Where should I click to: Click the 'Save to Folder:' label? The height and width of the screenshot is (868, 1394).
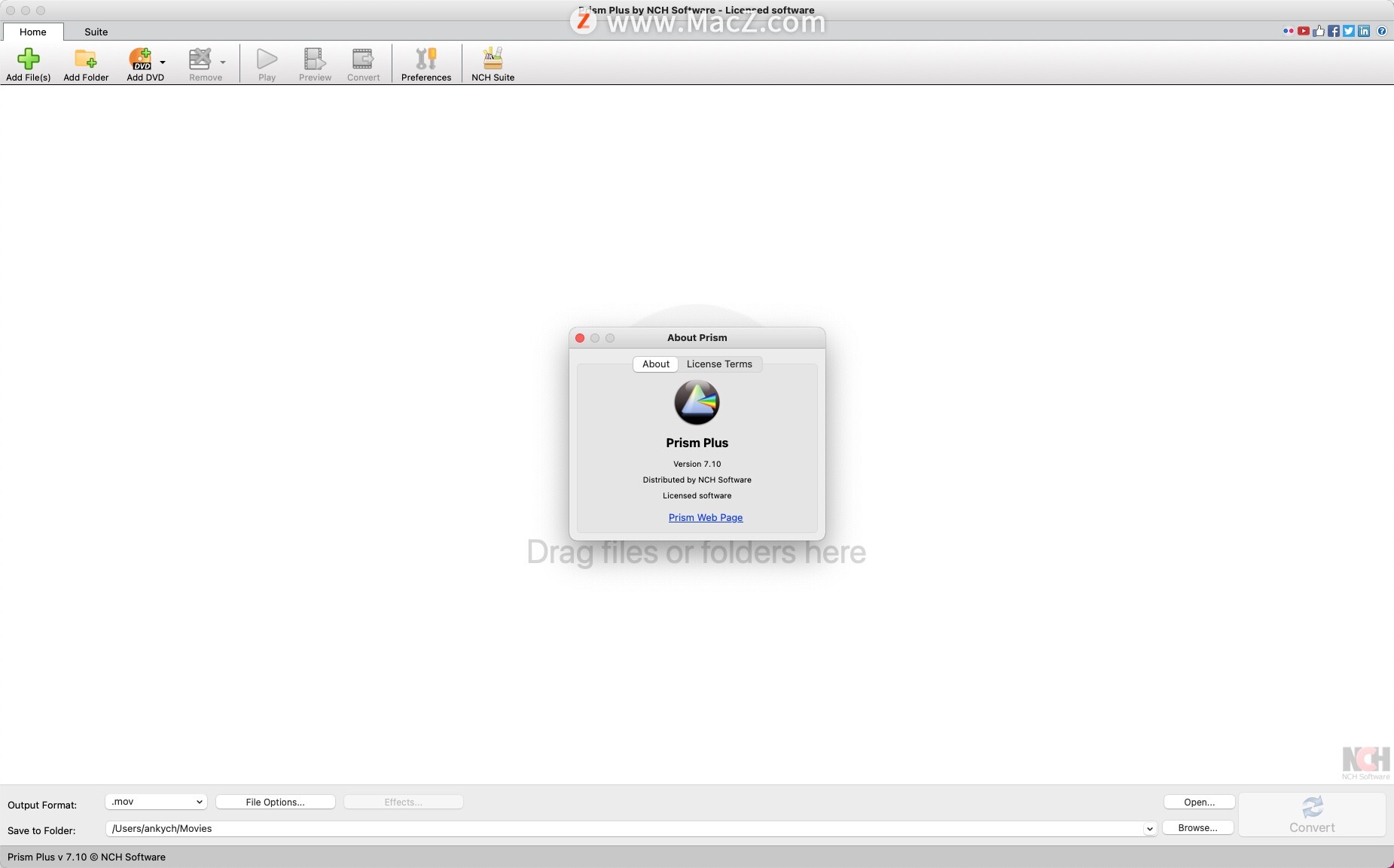[x=41, y=831]
